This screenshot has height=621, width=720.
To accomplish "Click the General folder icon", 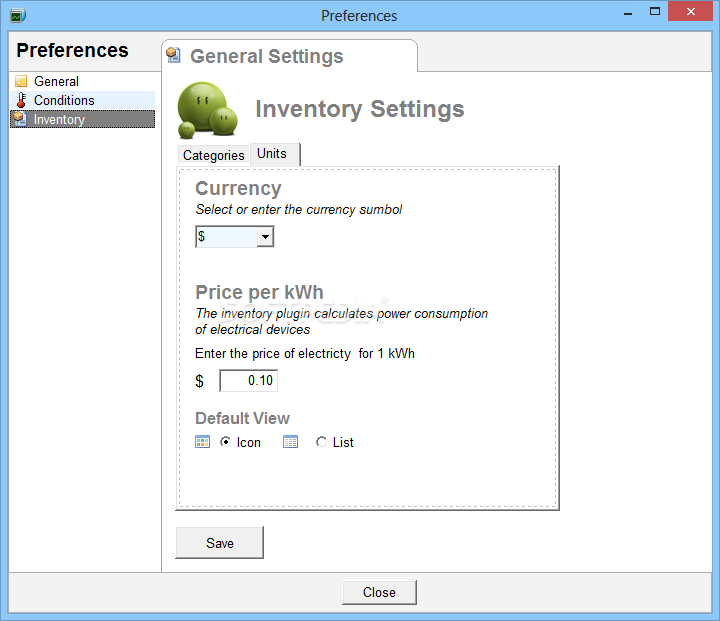I will click(21, 81).
